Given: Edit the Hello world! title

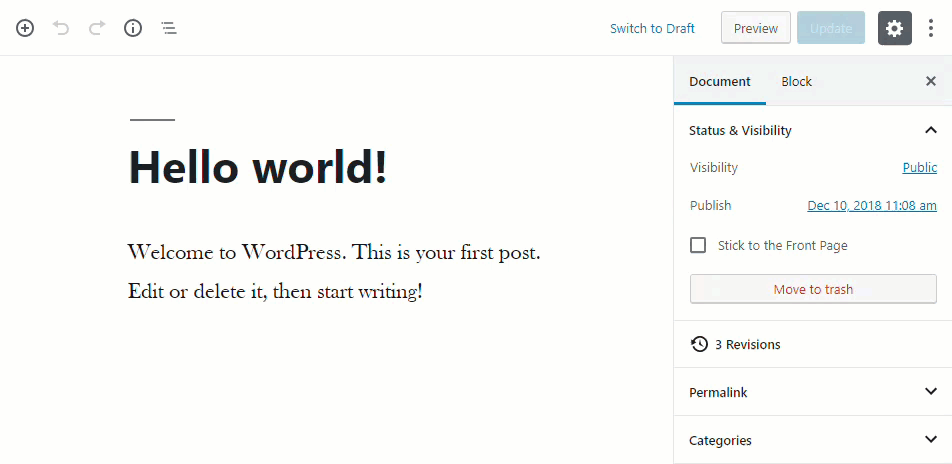Looking at the screenshot, I should click(x=257, y=166).
